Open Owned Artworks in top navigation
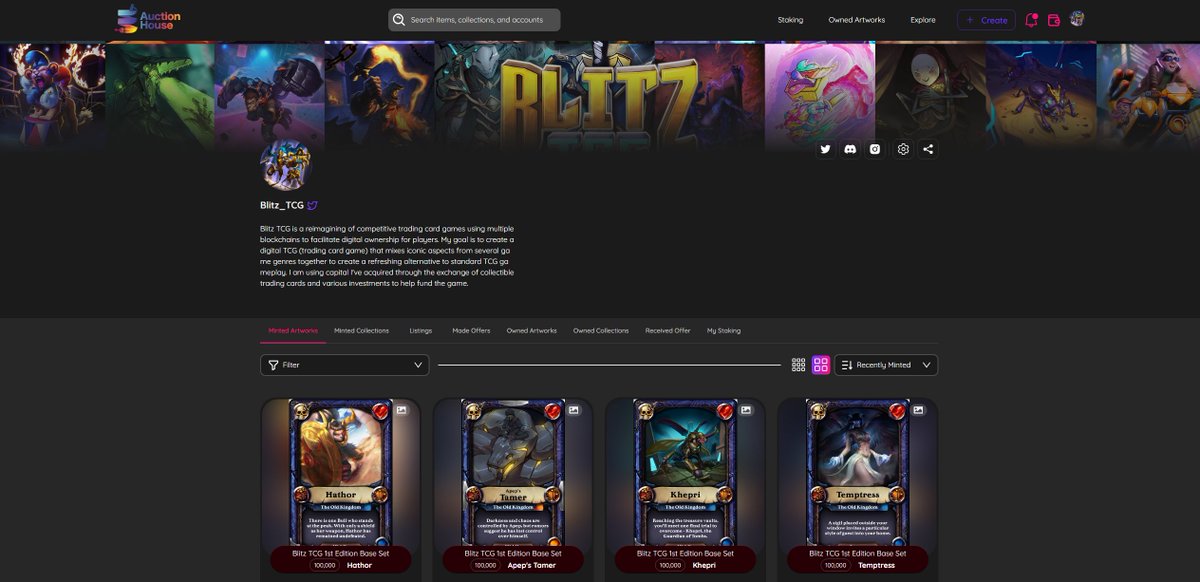Viewport: 1200px width, 582px height. [856, 20]
